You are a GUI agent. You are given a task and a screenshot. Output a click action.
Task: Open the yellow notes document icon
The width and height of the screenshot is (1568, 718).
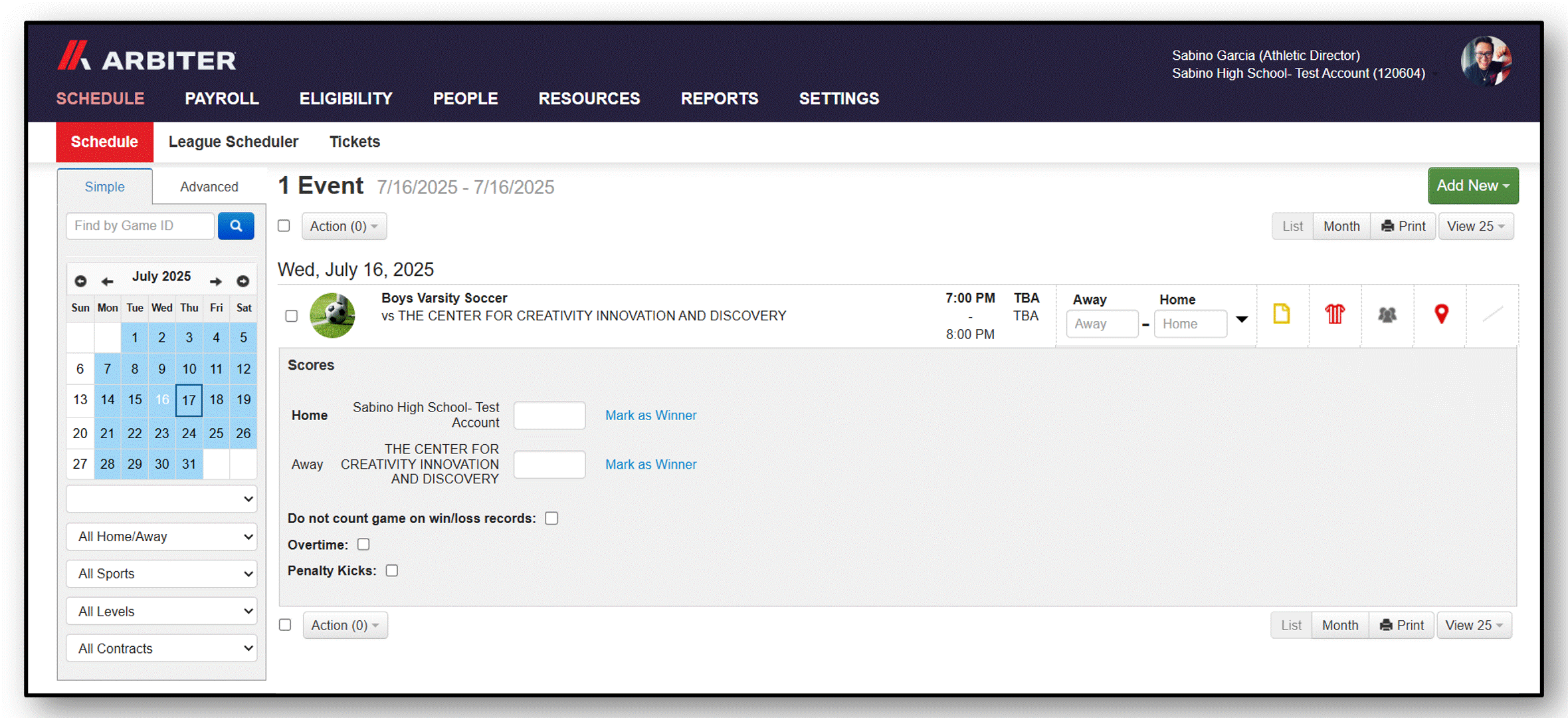click(1282, 314)
